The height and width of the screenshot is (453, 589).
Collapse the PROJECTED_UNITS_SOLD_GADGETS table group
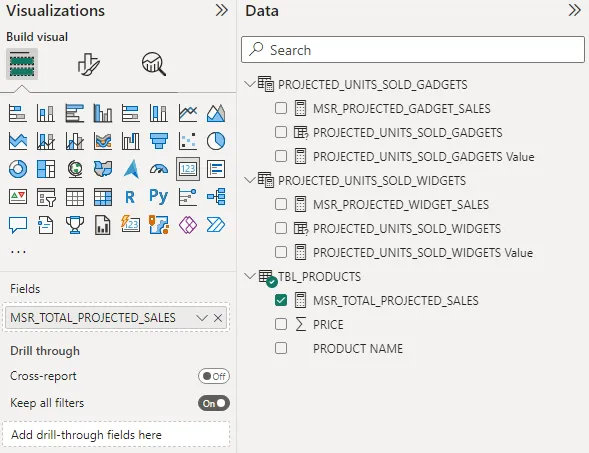click(x=249, y=84)
